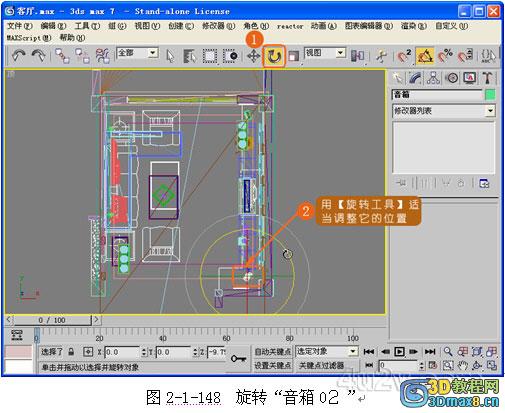Switch to the Display command panel
Viewport: 505px width, 413px height.
(x=469, y=78)
